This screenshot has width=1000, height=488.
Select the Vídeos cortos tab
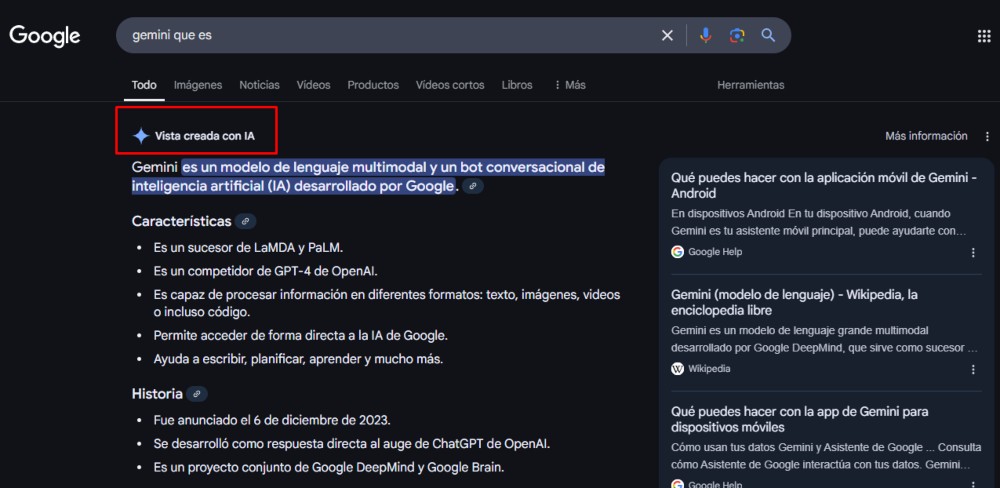coord(450,85)
